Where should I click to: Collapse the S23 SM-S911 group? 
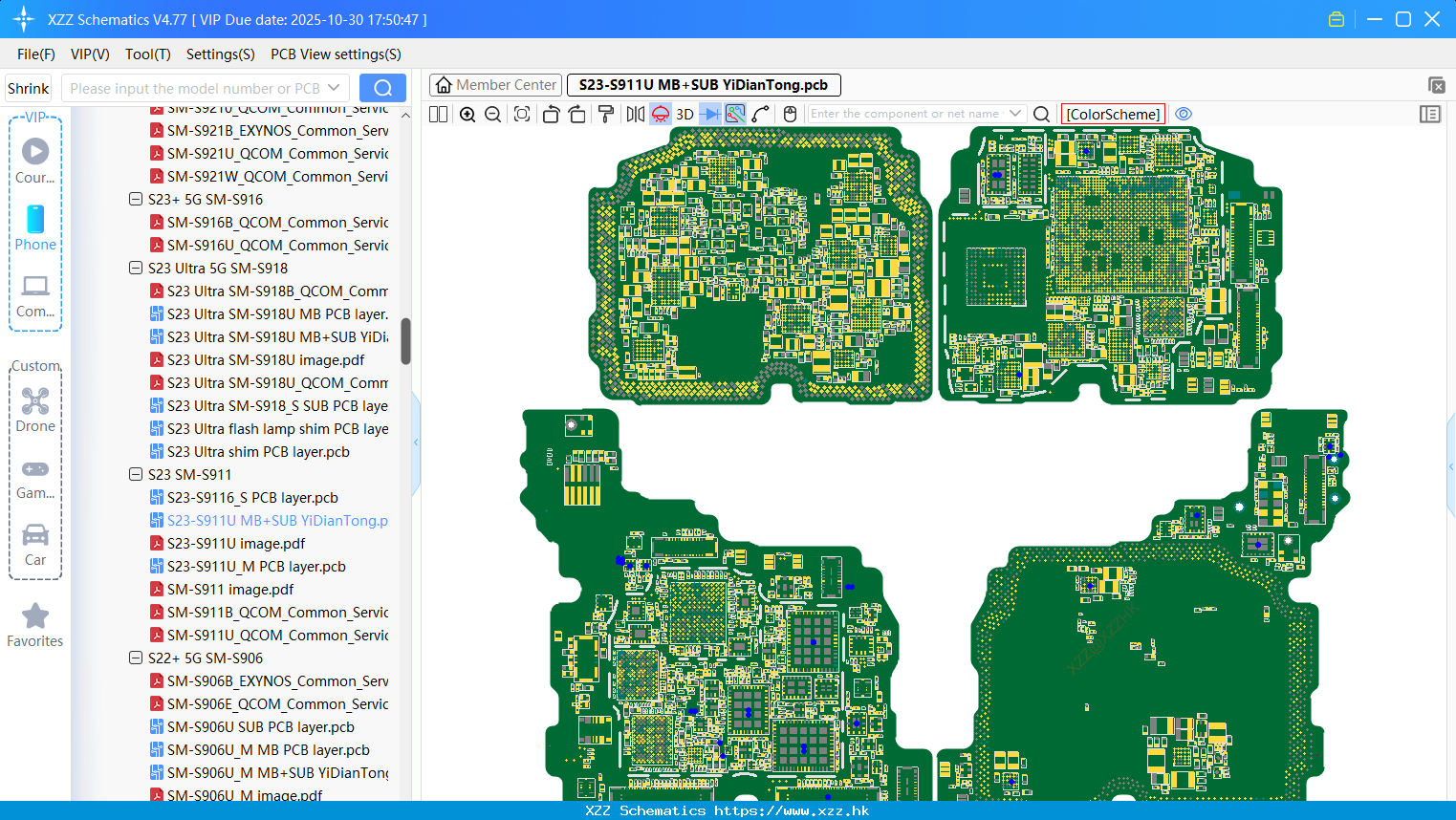pos(136,475)
